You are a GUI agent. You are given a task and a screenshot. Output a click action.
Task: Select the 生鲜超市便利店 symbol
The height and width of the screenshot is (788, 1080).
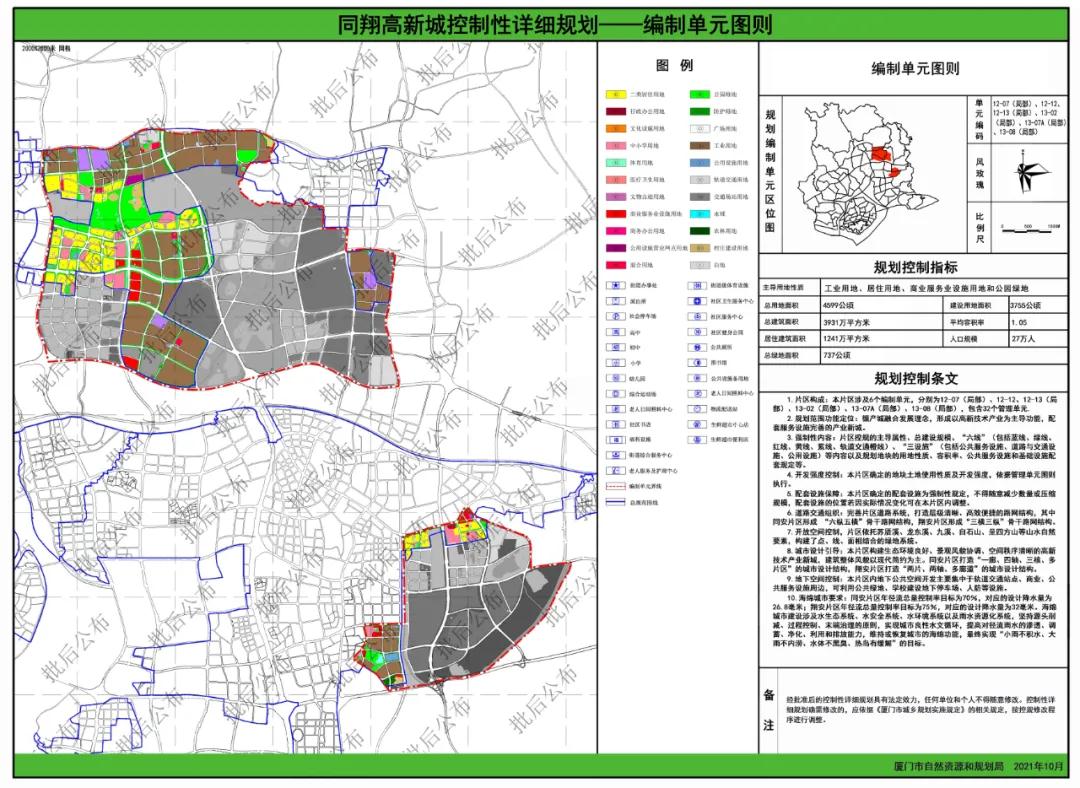pyautogui.click(x=698, y=439)
